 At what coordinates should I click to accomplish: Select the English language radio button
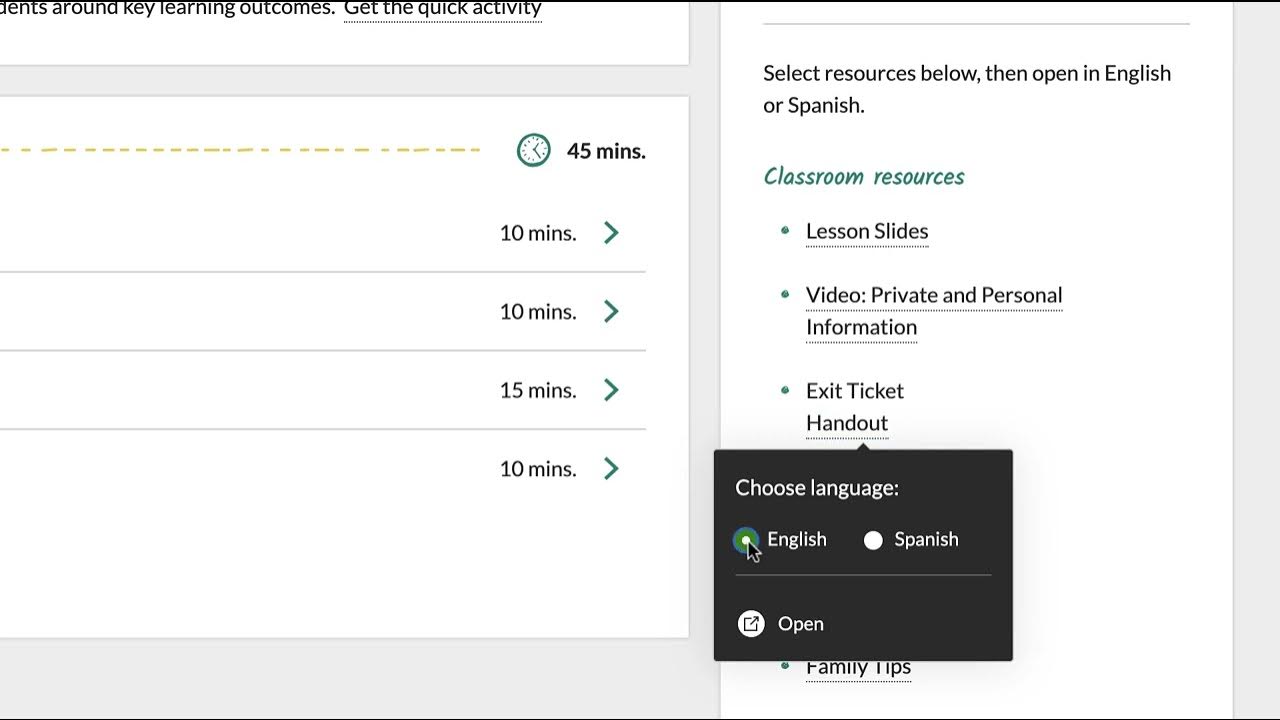746,540
